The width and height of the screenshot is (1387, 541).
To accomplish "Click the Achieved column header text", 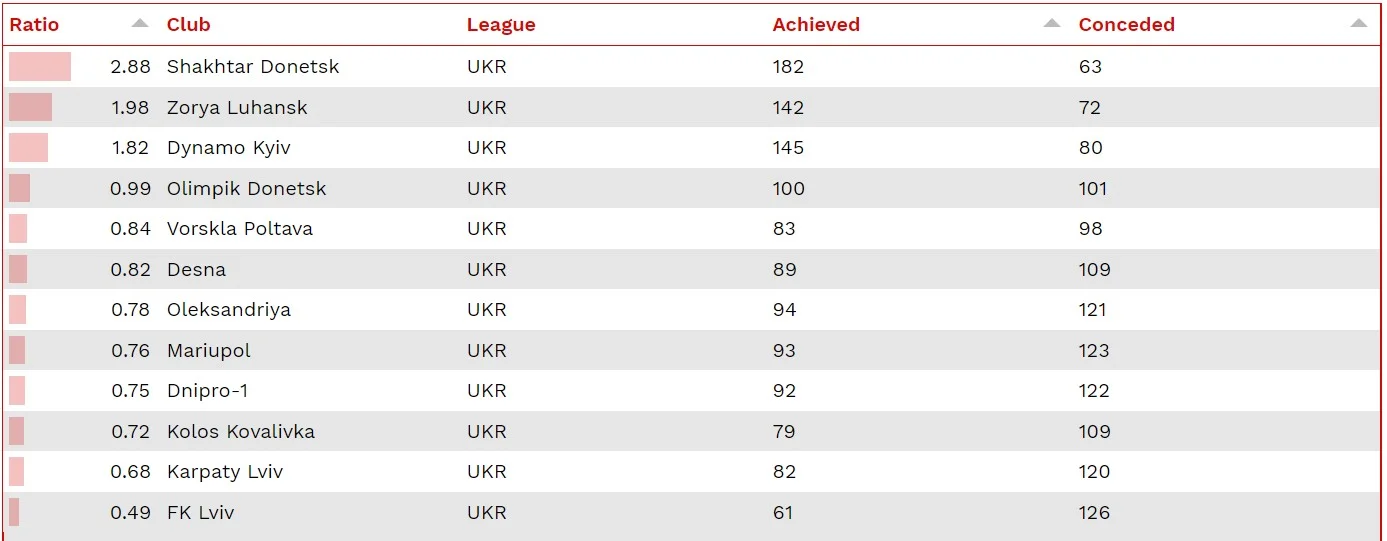I will 816,25.
